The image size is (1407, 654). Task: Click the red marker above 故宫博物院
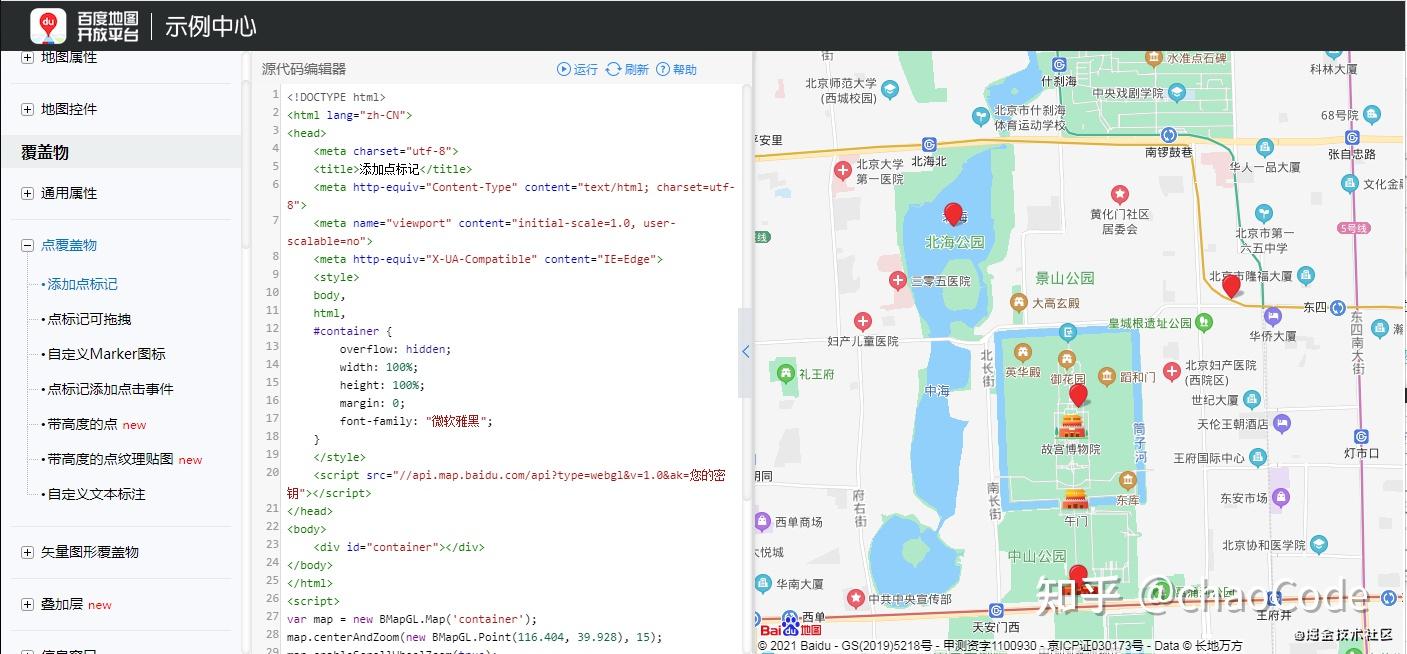coord(1078,396)
